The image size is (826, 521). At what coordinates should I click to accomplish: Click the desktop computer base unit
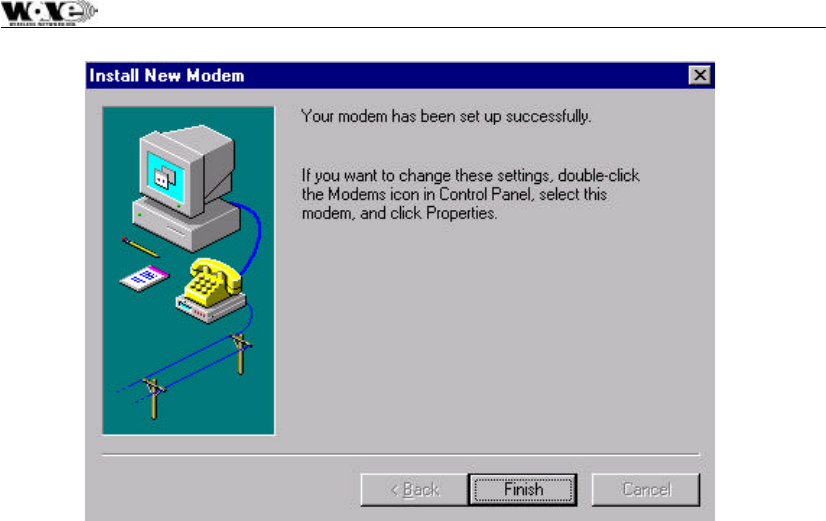point(185,225)
